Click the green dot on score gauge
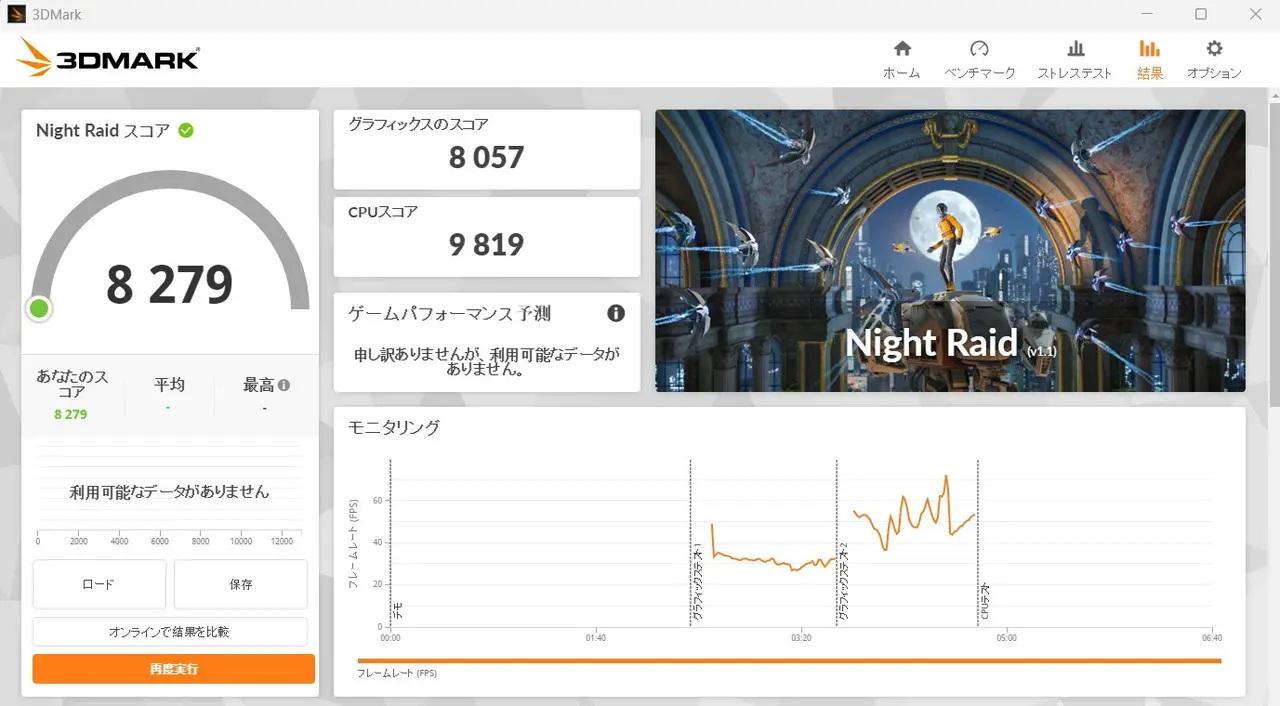This screenshot has height=706, width=1280. pos(40,308)
